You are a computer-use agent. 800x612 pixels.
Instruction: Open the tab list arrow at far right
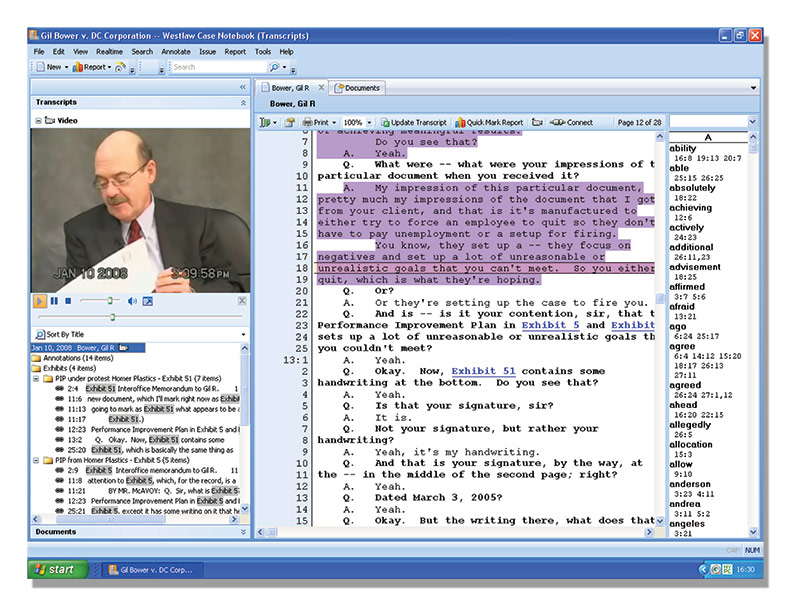point(753,88)
